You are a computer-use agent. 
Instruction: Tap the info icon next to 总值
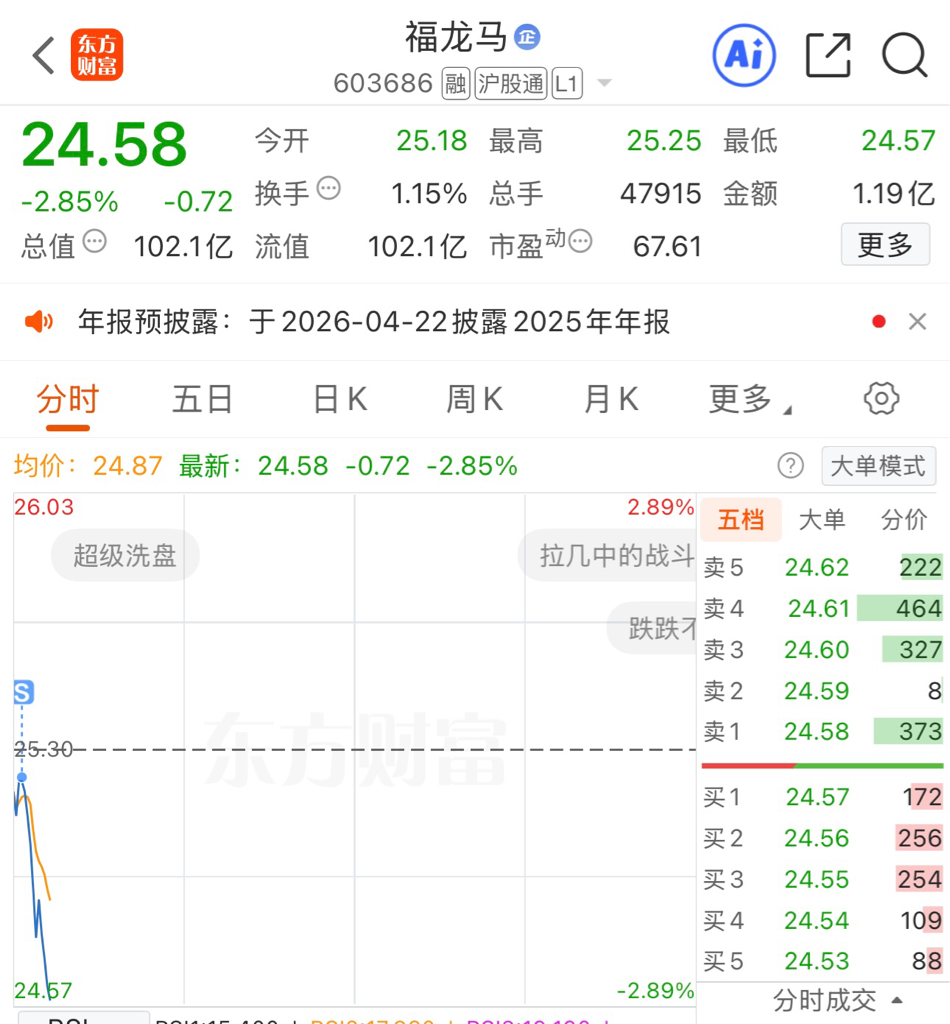point(95,242)
